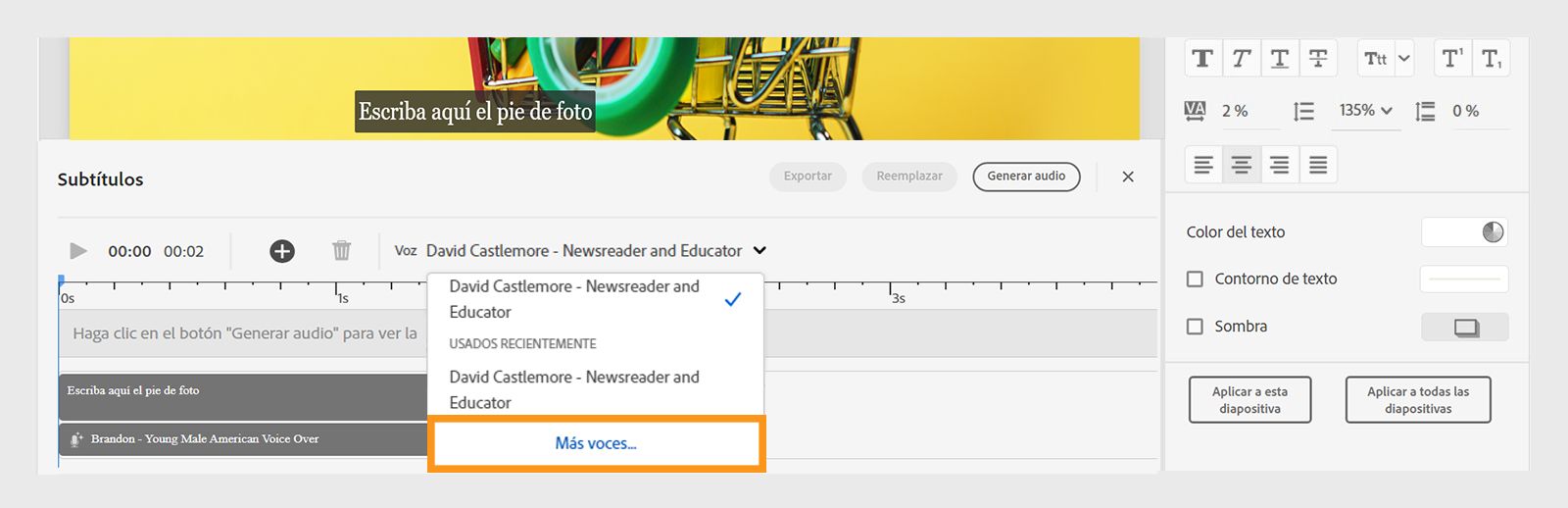Image resolution: width=1568 pixels, height=508 pixels.
Task: Choose recently used David Castlemore voice
Action: (x=574, y=389)
